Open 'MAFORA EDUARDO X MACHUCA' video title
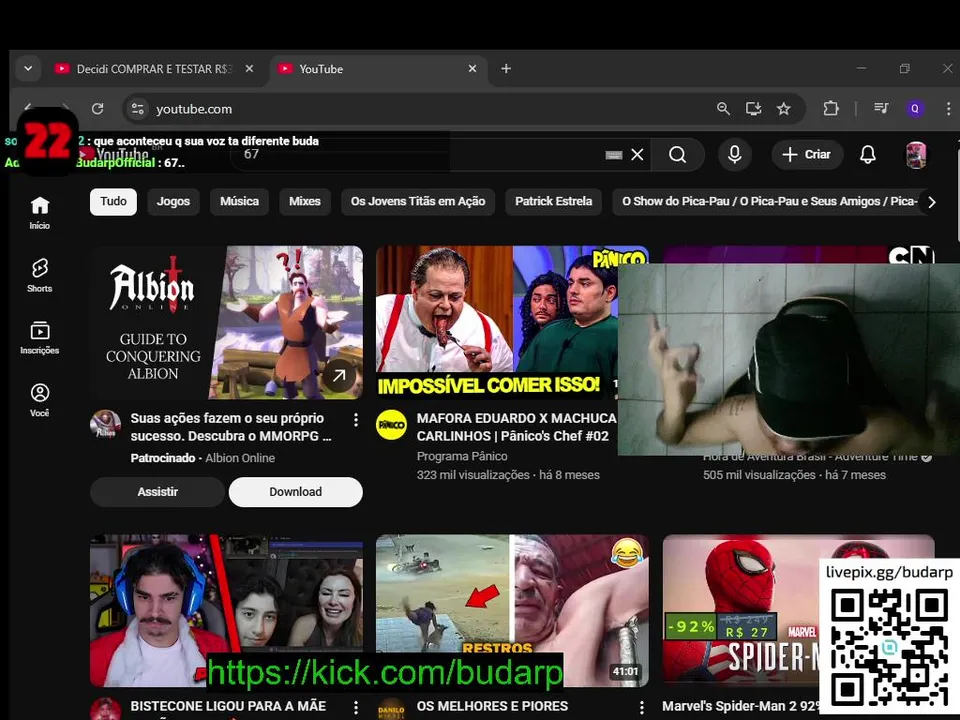The width and height of the screenshot is (960, 720). (516, 427)
